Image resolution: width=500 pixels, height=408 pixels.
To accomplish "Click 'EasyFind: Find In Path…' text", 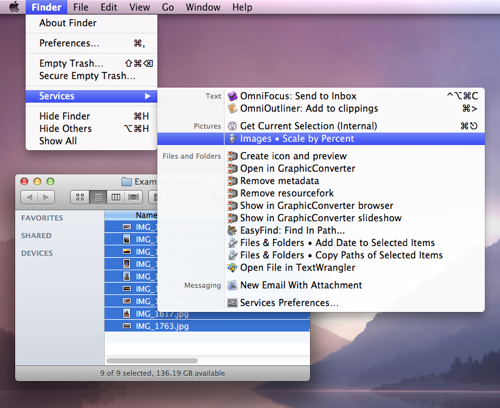I will [x=292, y=230].
